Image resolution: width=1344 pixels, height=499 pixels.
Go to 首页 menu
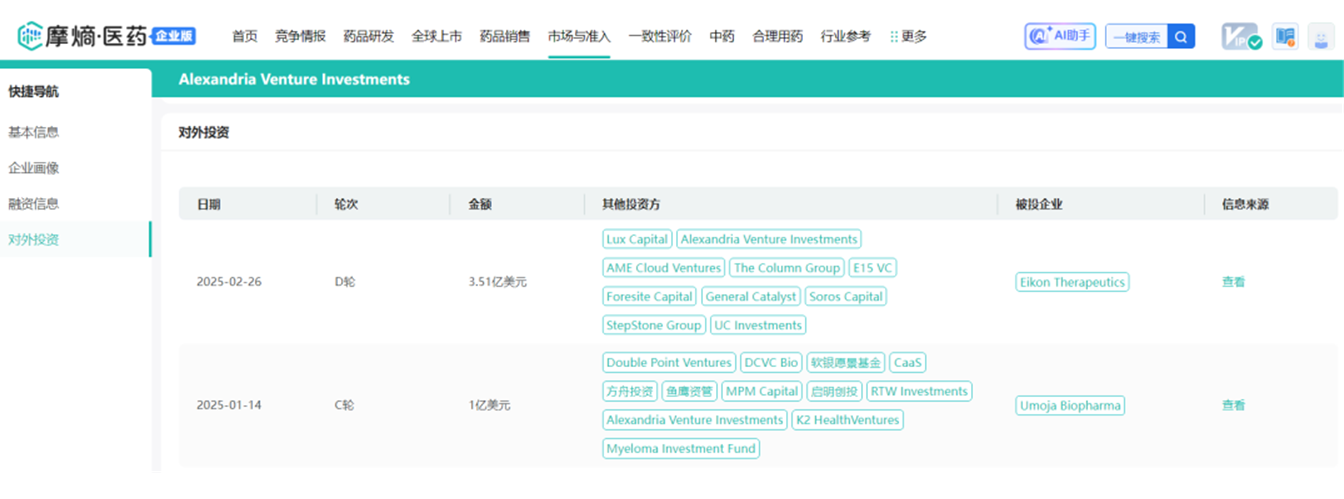245,36
